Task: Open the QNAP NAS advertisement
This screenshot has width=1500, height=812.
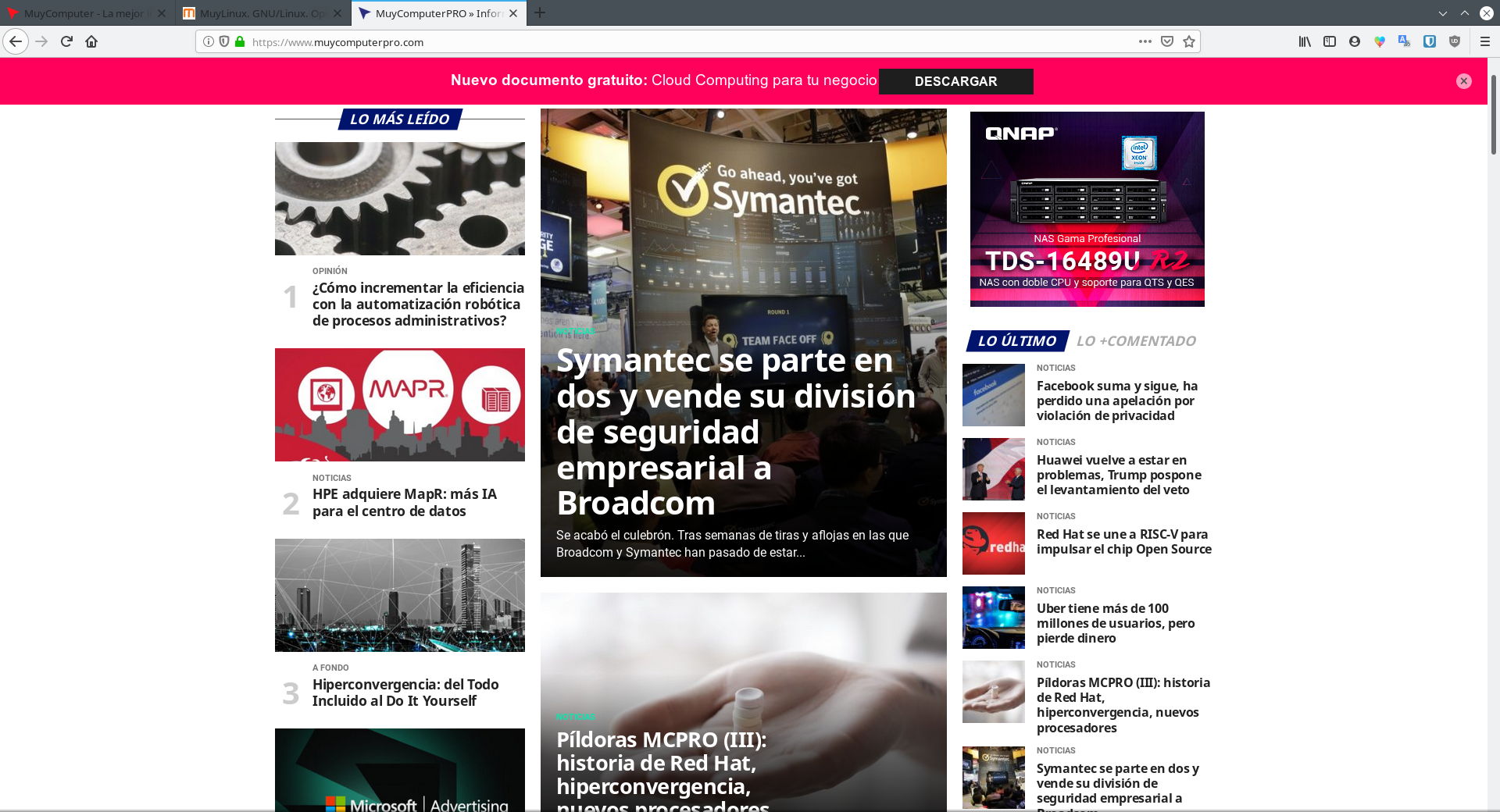Action: (x=1087, y=208)
